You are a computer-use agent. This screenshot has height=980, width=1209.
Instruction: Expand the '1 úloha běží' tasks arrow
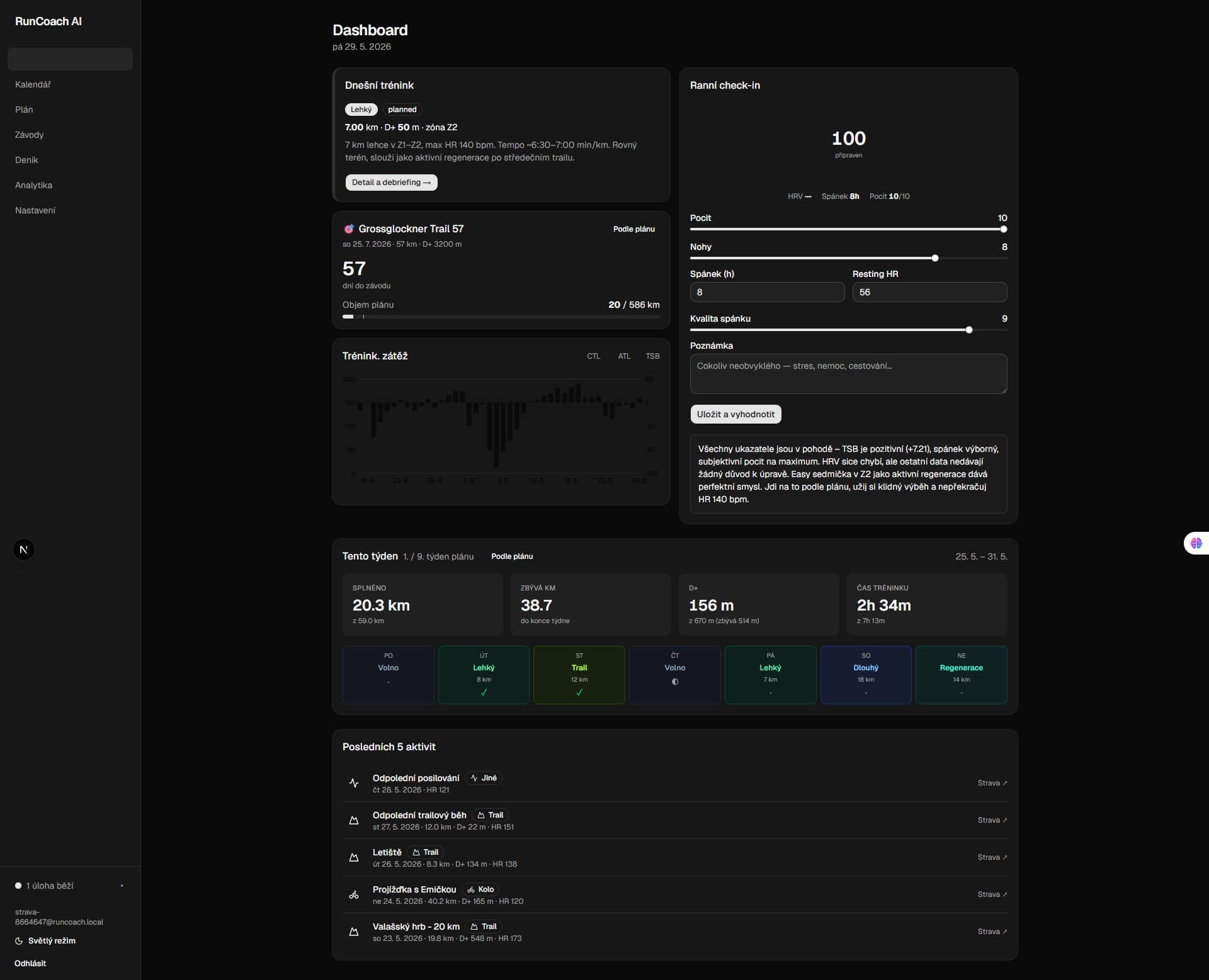coord(122,886)
